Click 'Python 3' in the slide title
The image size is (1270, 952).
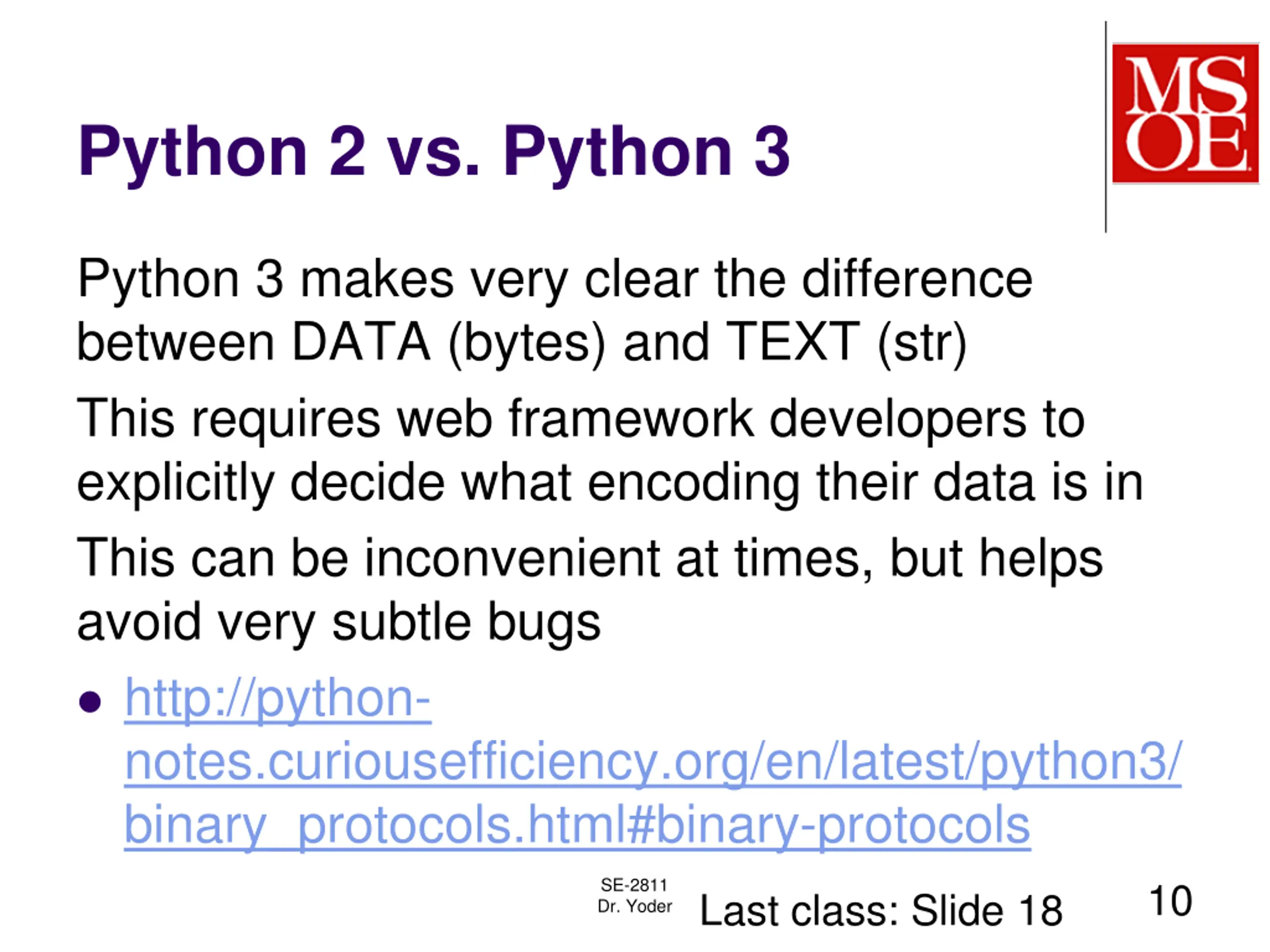pyautogui.click(x=646, y=152)
